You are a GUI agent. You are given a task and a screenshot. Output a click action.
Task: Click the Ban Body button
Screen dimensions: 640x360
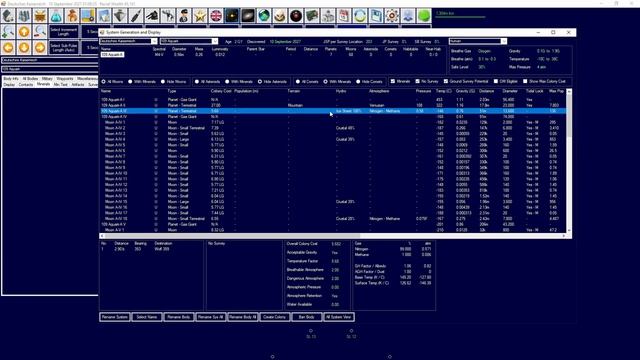pos(307,317)
